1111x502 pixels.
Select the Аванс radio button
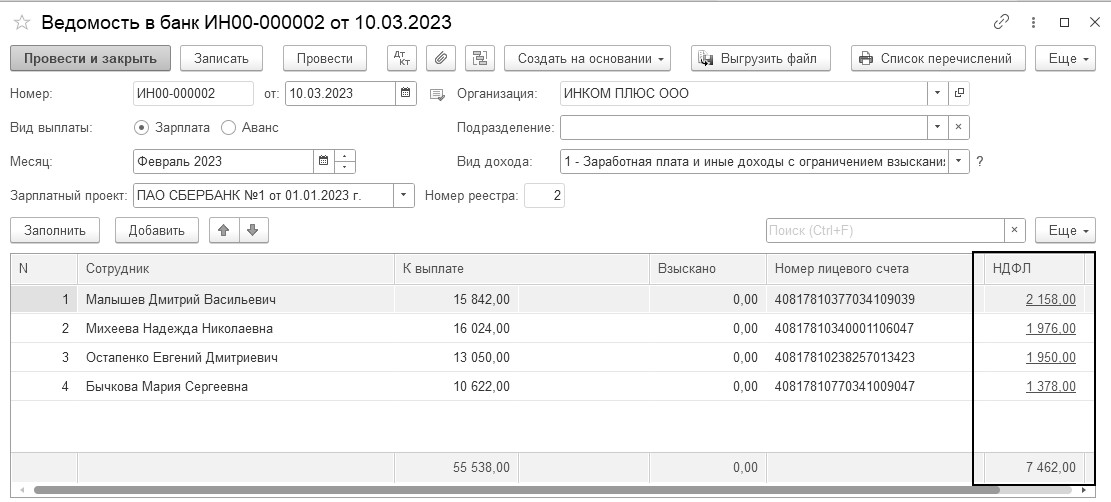pyautogui.click(x=228, y=128)
